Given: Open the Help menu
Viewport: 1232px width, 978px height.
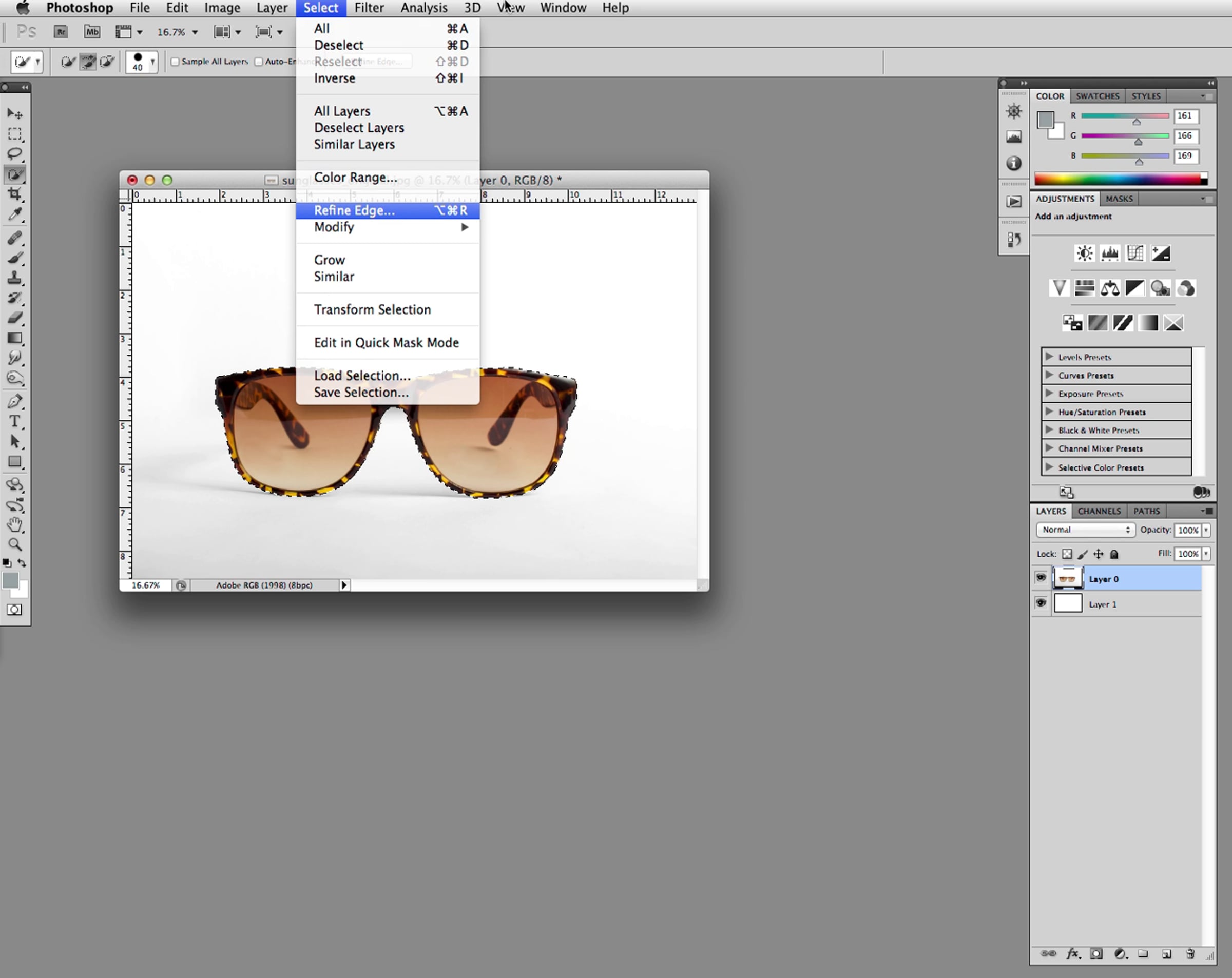Looking at the screenshot, I should [615, 8].
